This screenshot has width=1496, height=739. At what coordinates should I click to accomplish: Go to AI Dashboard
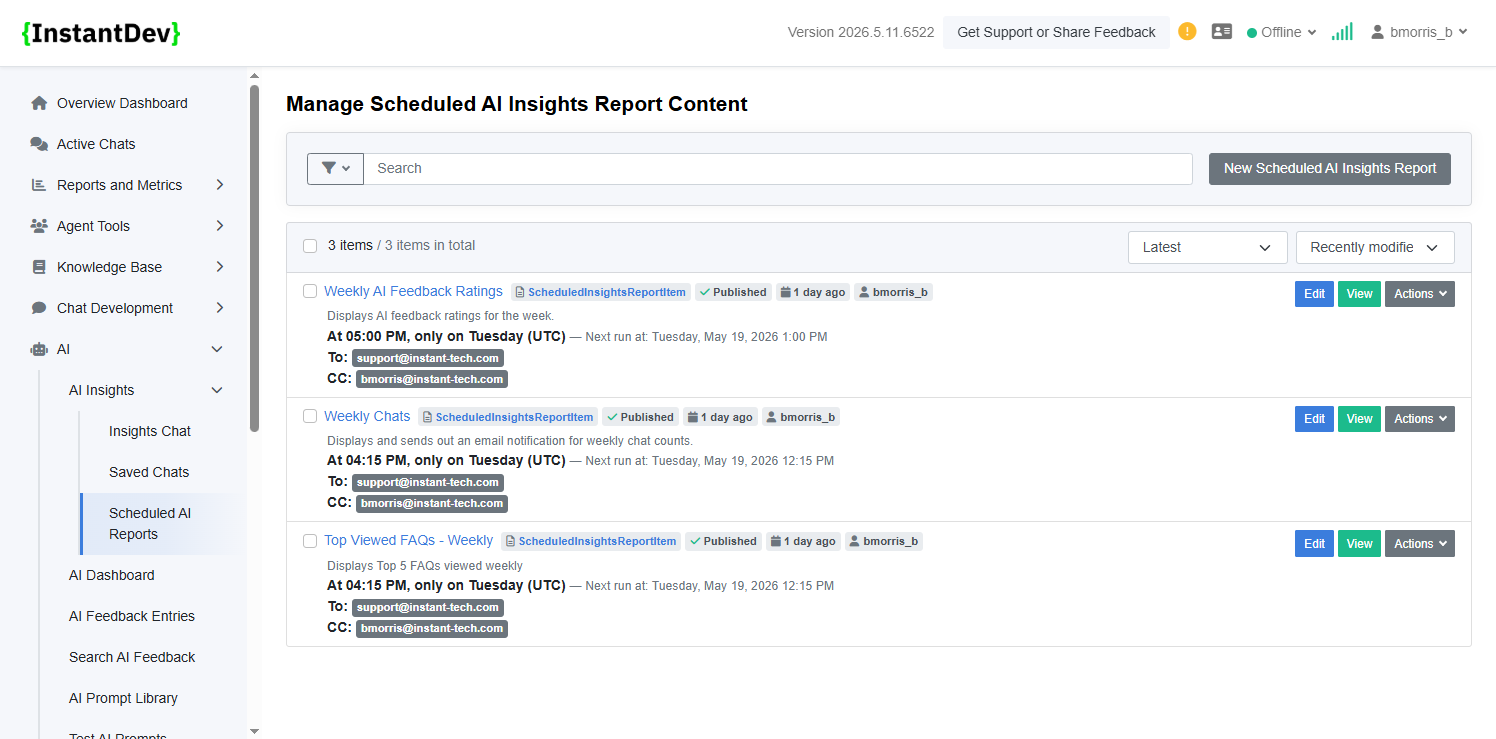(112, 575)
